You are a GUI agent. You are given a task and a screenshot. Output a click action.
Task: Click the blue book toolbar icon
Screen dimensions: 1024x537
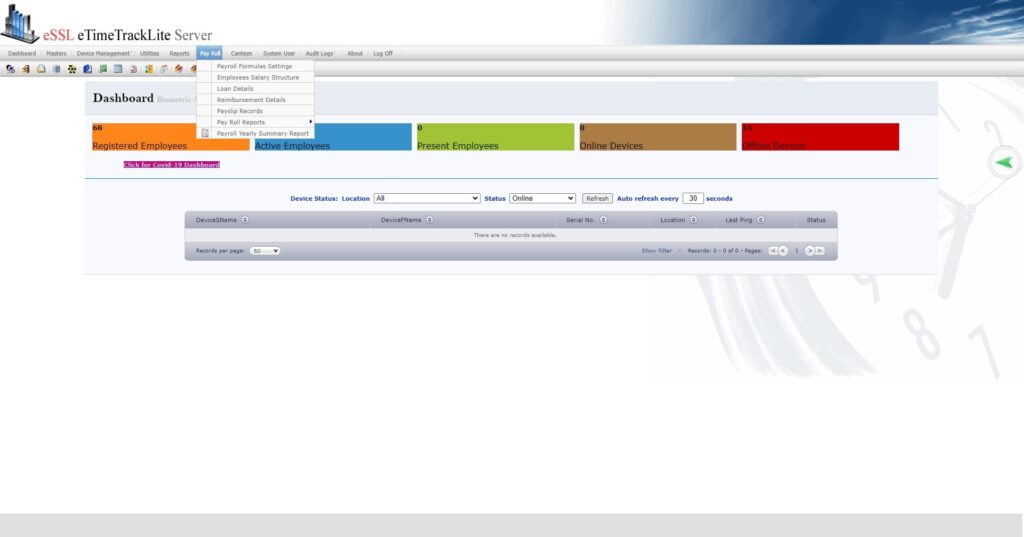click(x=88, y=69)
